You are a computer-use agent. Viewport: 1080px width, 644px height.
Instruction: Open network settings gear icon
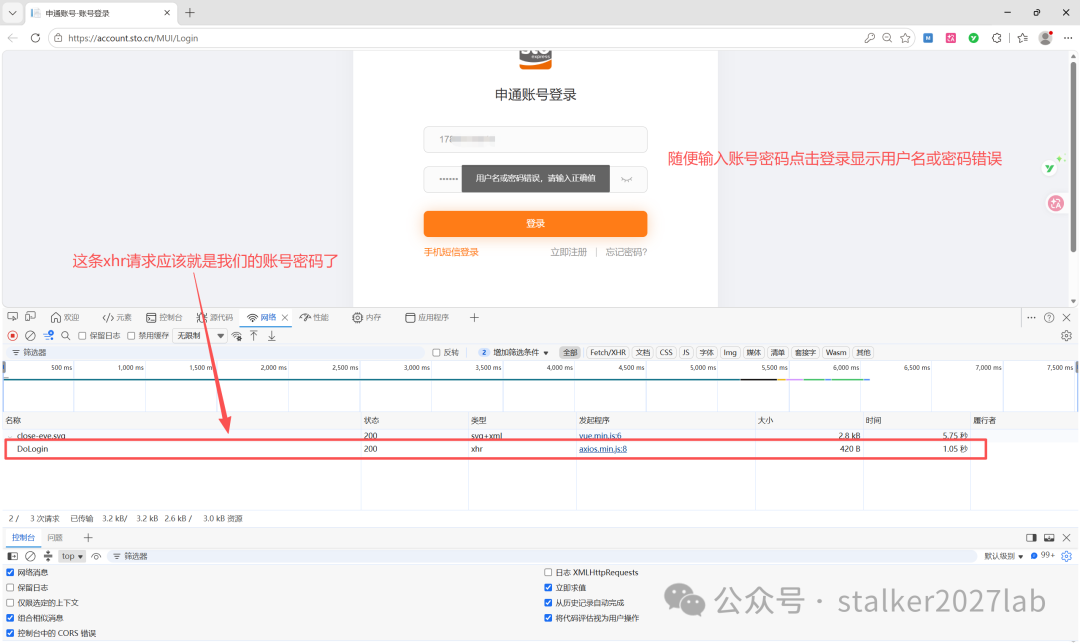[x=1066, y=335]
